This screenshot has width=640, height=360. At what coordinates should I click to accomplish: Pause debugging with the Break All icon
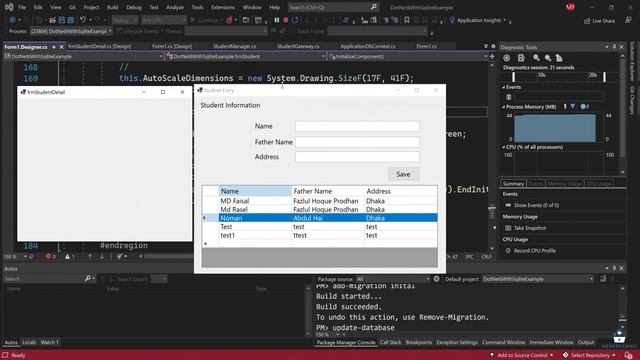pyautogui.click(x=277, y=20)
